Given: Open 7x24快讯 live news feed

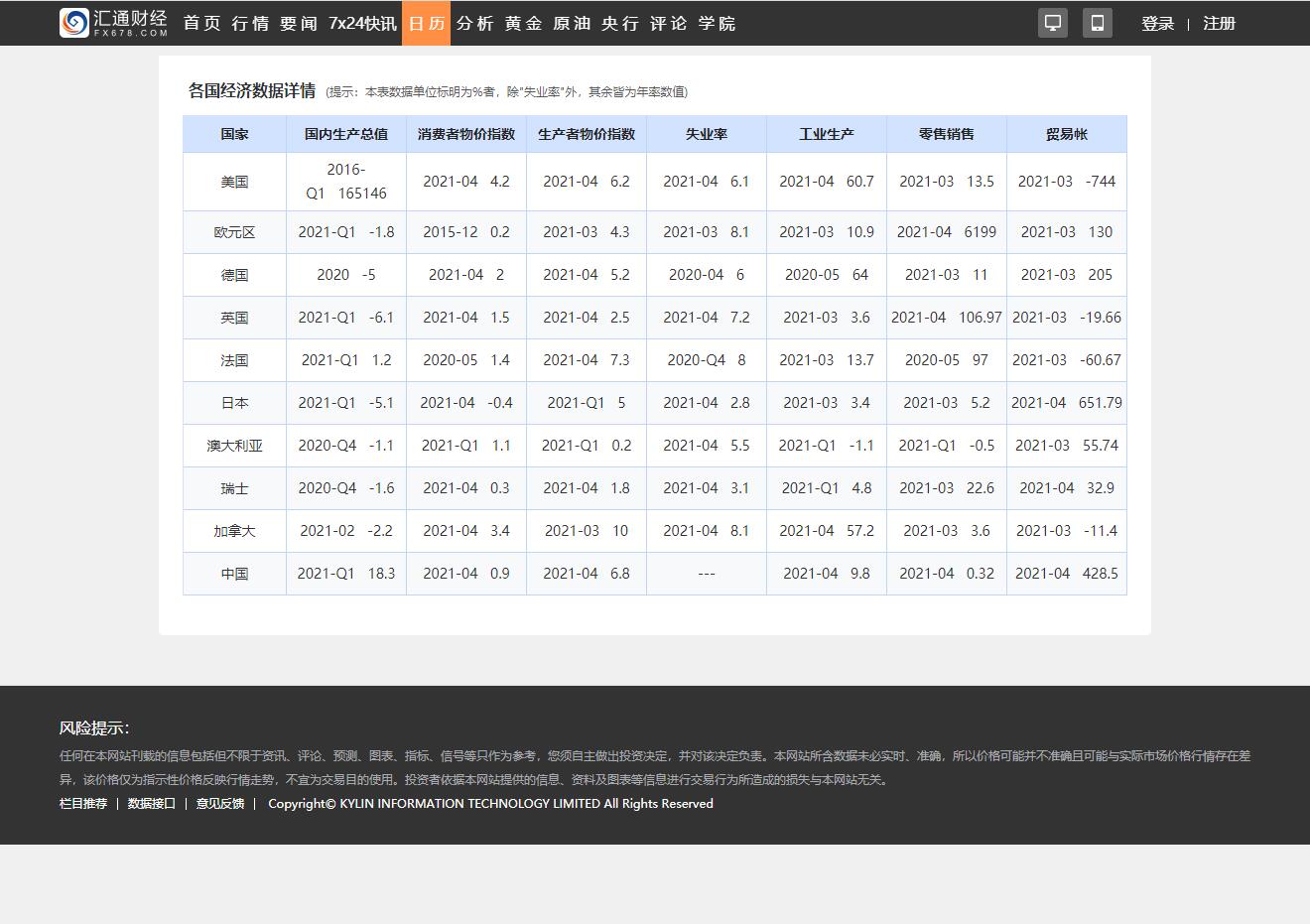Looking at the screenshot, I should click(362, 23).
